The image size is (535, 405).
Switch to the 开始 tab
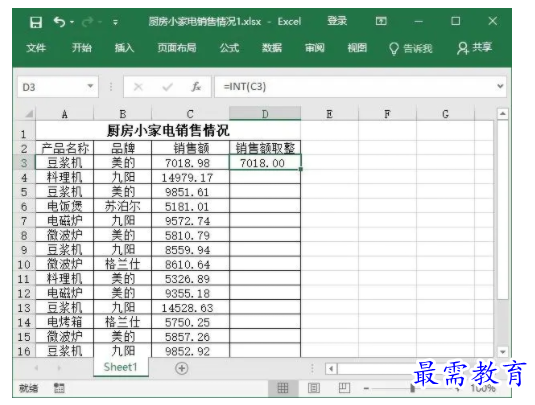82,48
